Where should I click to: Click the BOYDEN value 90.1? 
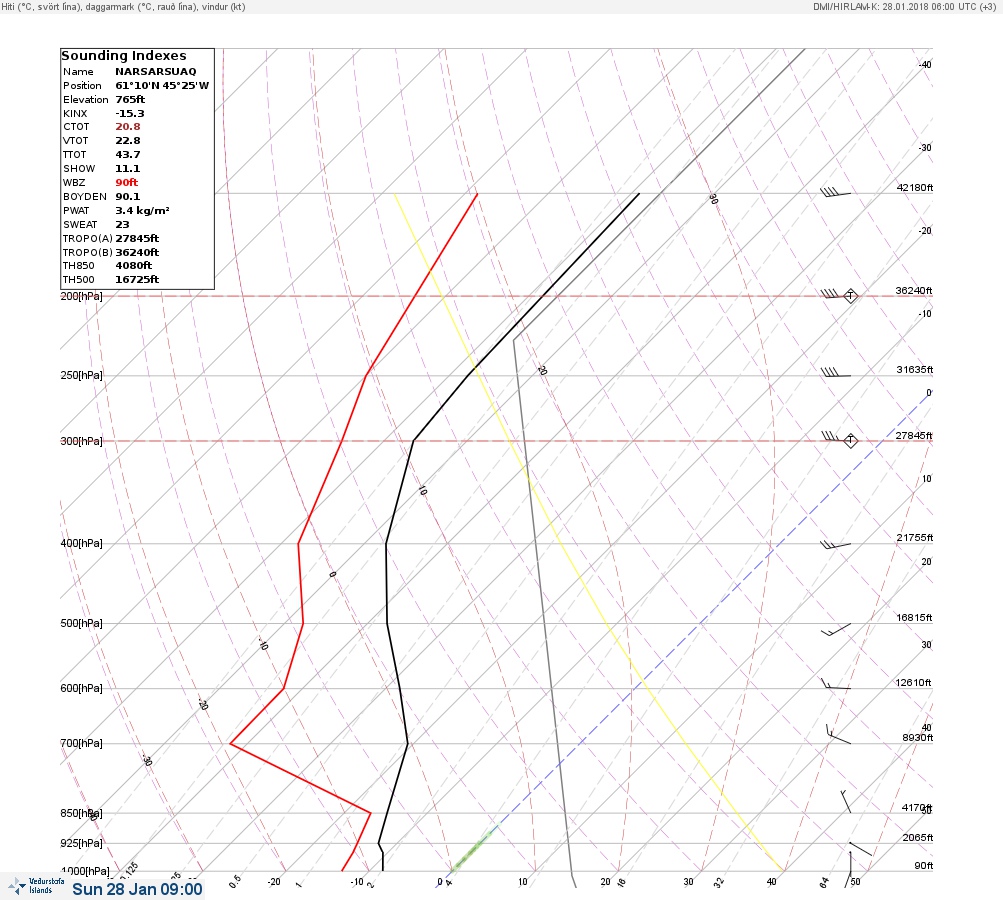pyautogui.click(x=128, y=196)
